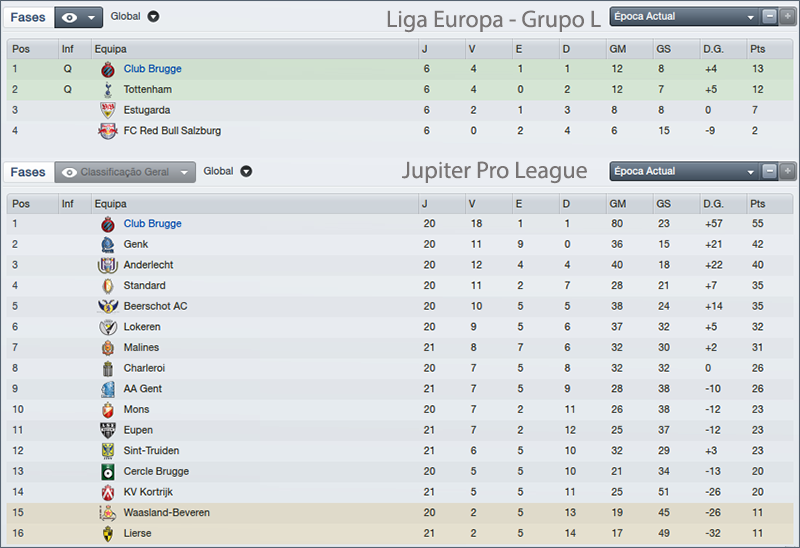Click the Anderlecht club crest
The height and width of the screenshot is (548, 800).
point(108,265)
